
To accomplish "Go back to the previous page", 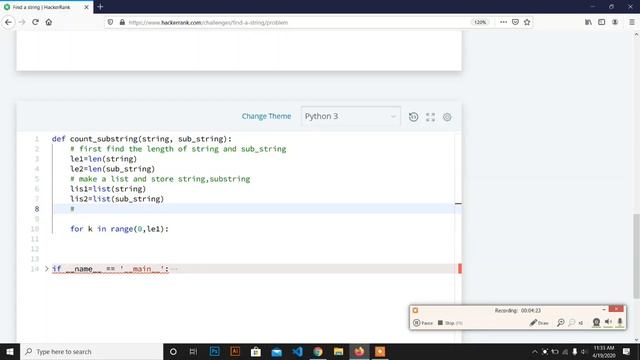I will point(8,22).
